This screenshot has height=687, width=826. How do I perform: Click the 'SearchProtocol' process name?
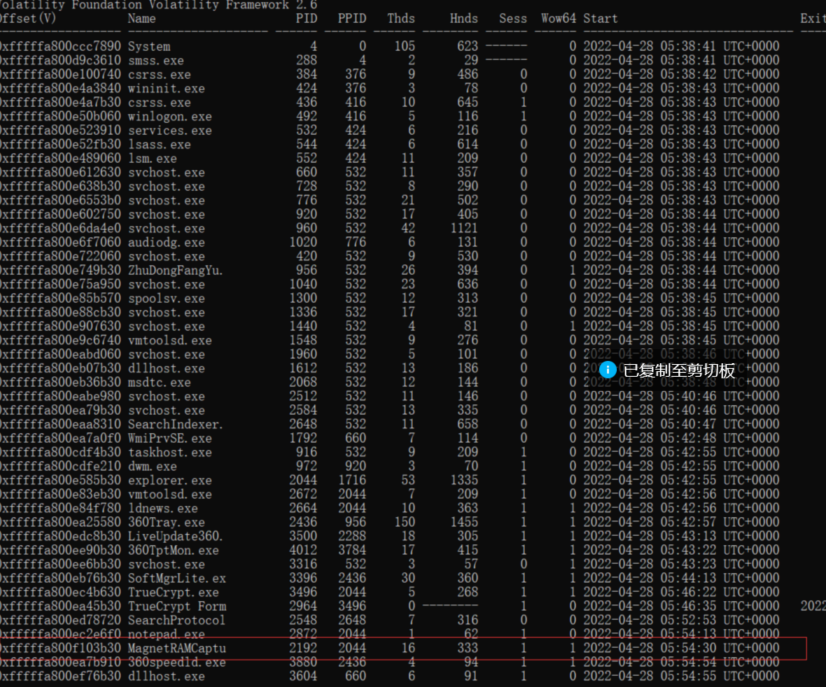176,620
